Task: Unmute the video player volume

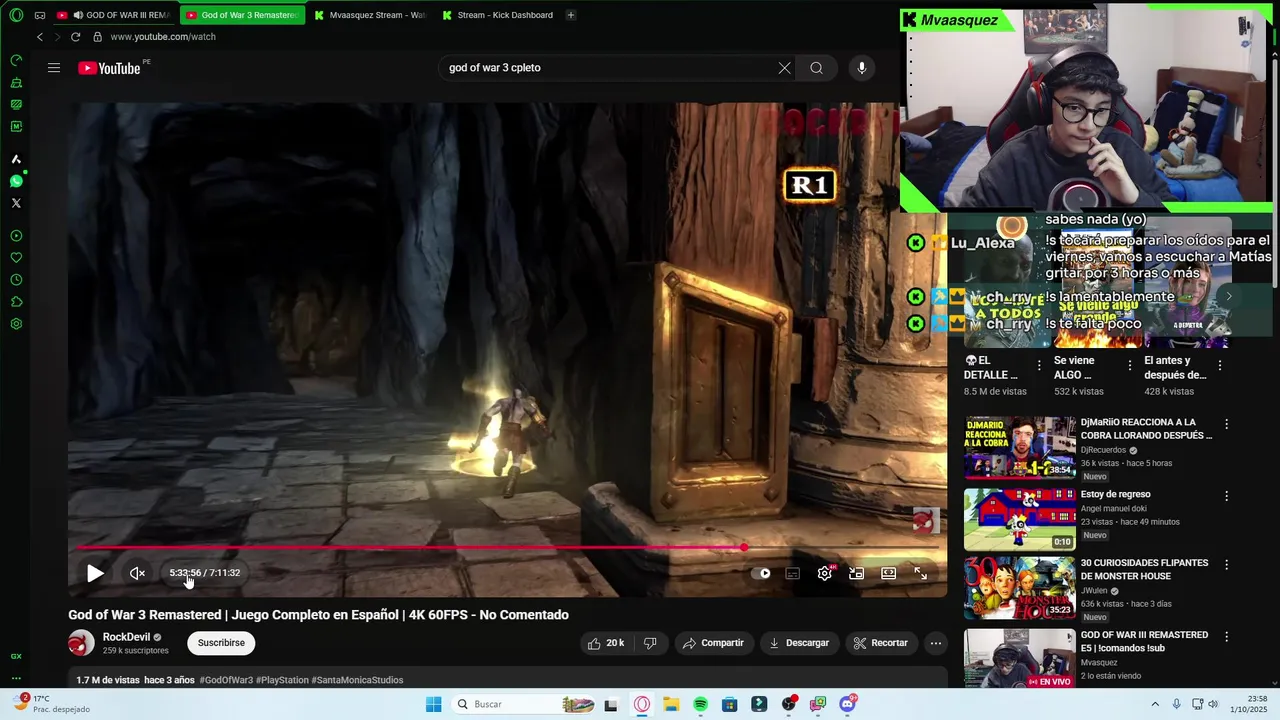Action: 137,573
